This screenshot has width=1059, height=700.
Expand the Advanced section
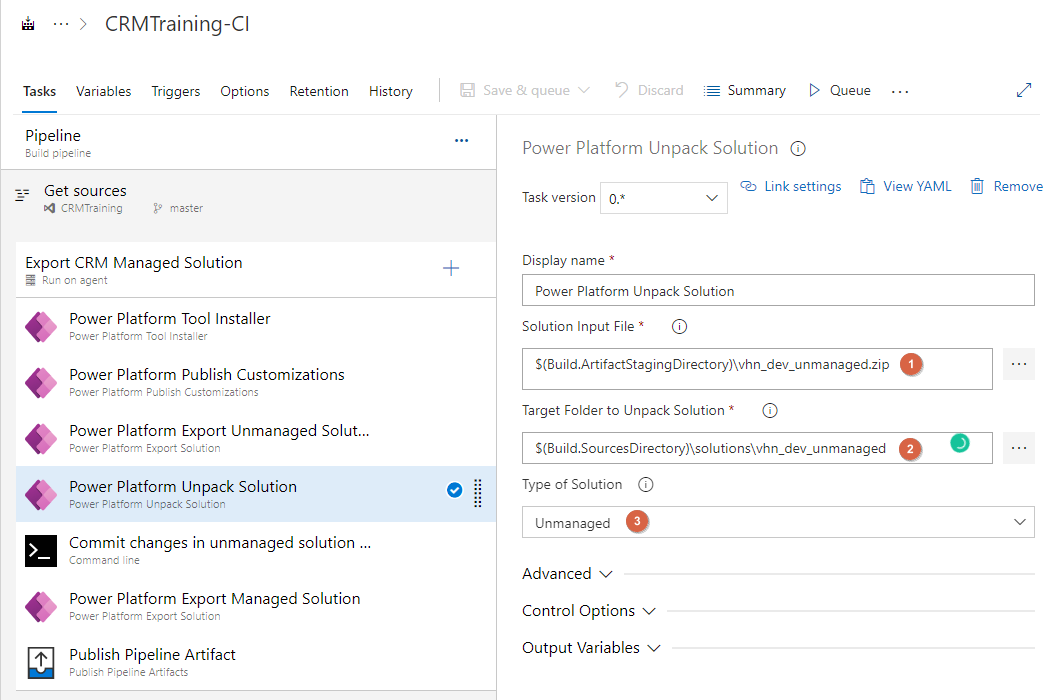click(x=567, y=574)
